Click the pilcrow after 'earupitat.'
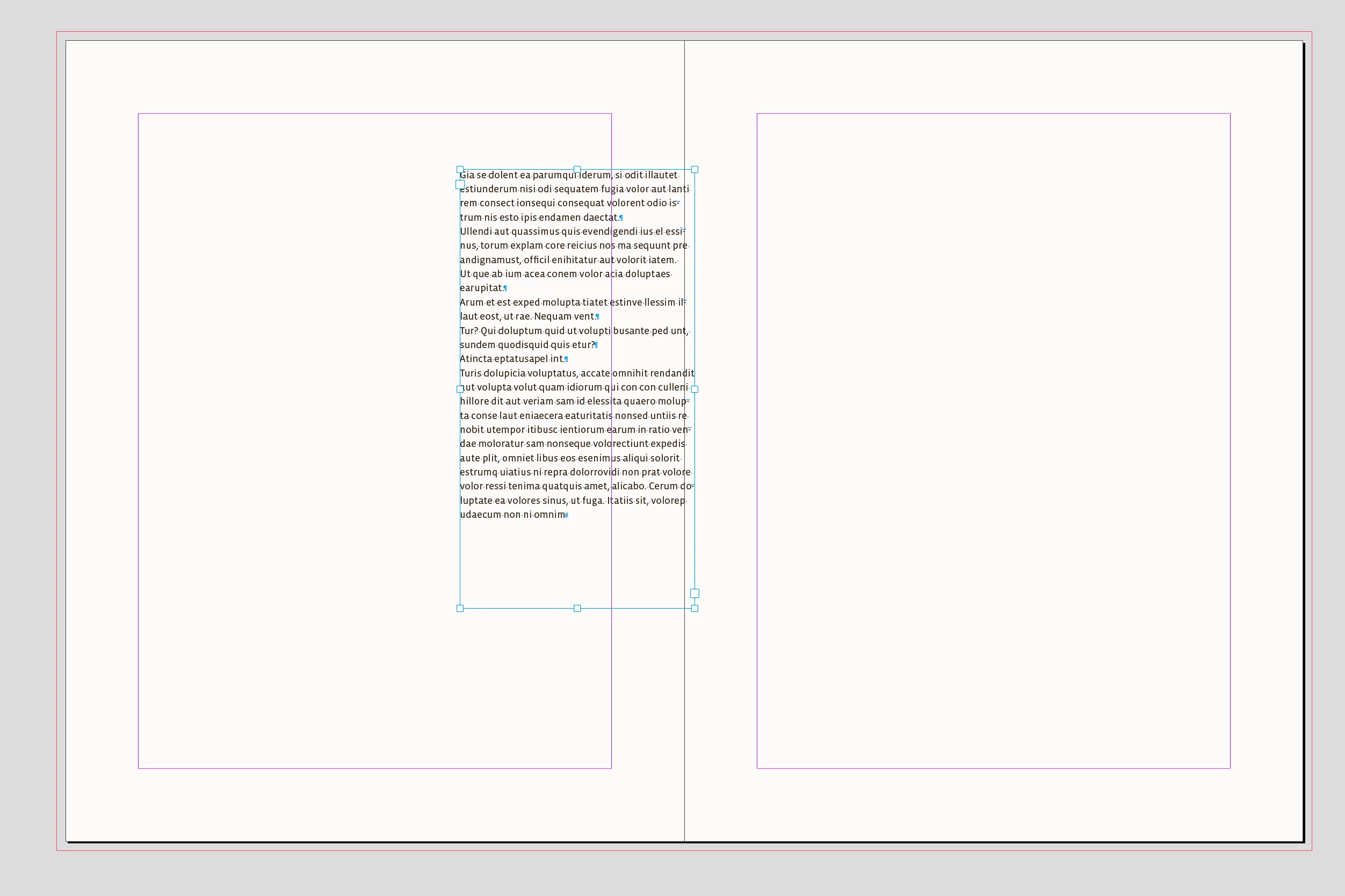Viewport: 1345px width, 896px height. 505,288
